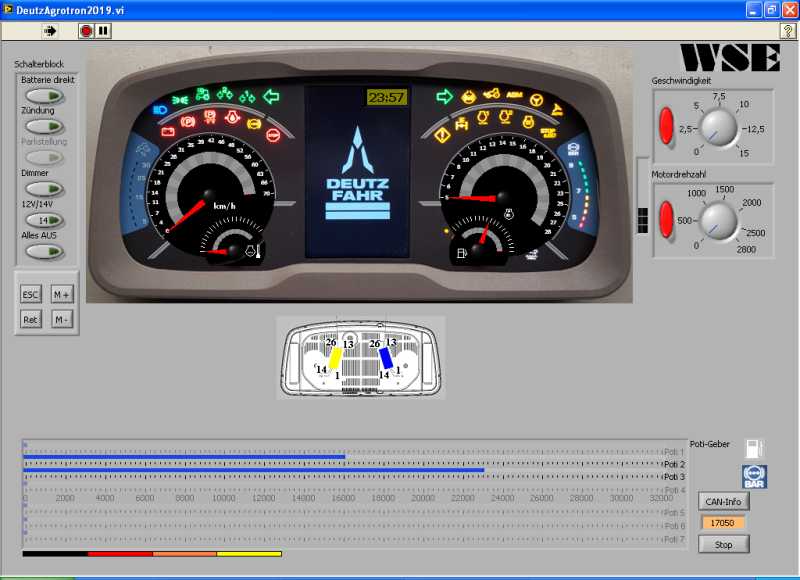The width and height of the screenshot is (800, 580).
Task: Click red indicator beside Geschwindigkeit knob
Action: point(666,125)
